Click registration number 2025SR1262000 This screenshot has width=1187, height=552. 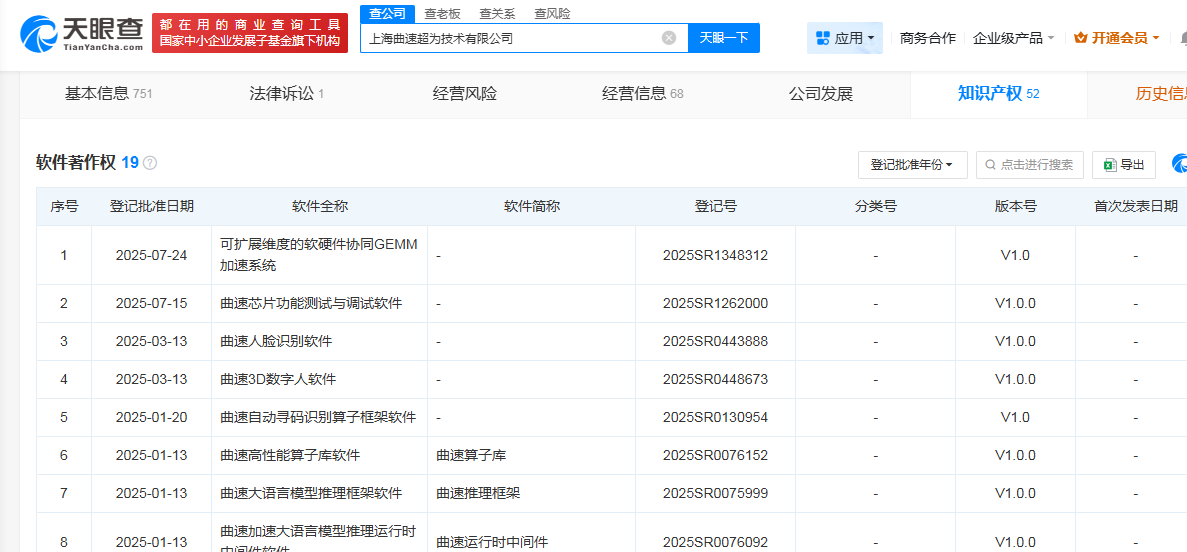click(x=715, y=304)
